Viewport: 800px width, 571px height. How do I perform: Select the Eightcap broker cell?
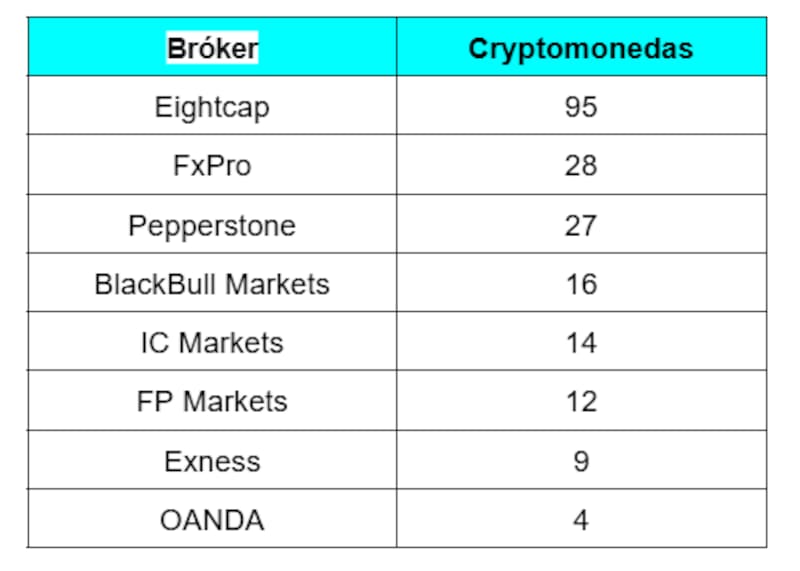[212, 106]
